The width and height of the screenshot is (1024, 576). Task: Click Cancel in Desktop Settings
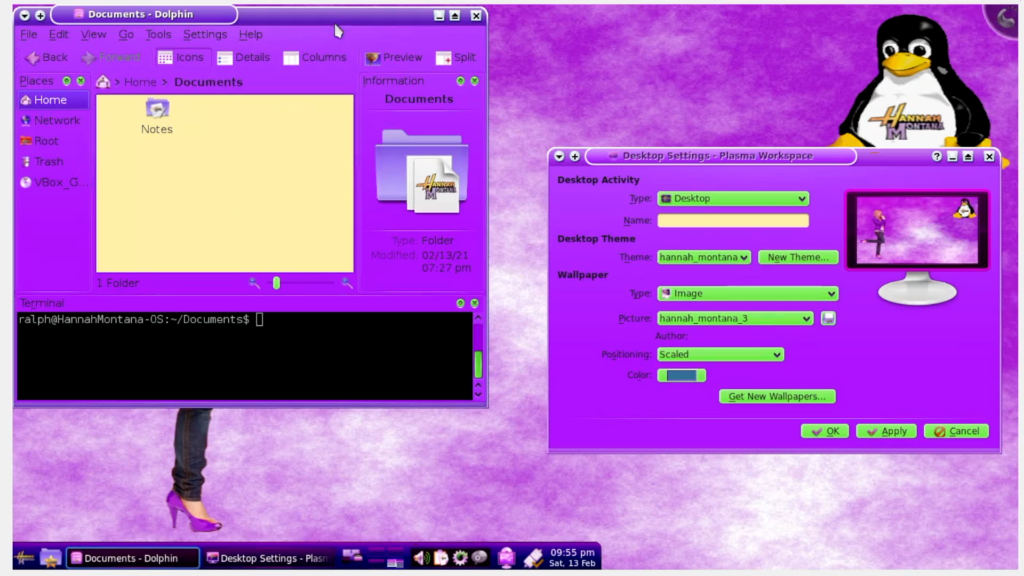click(x=956, y=431)
